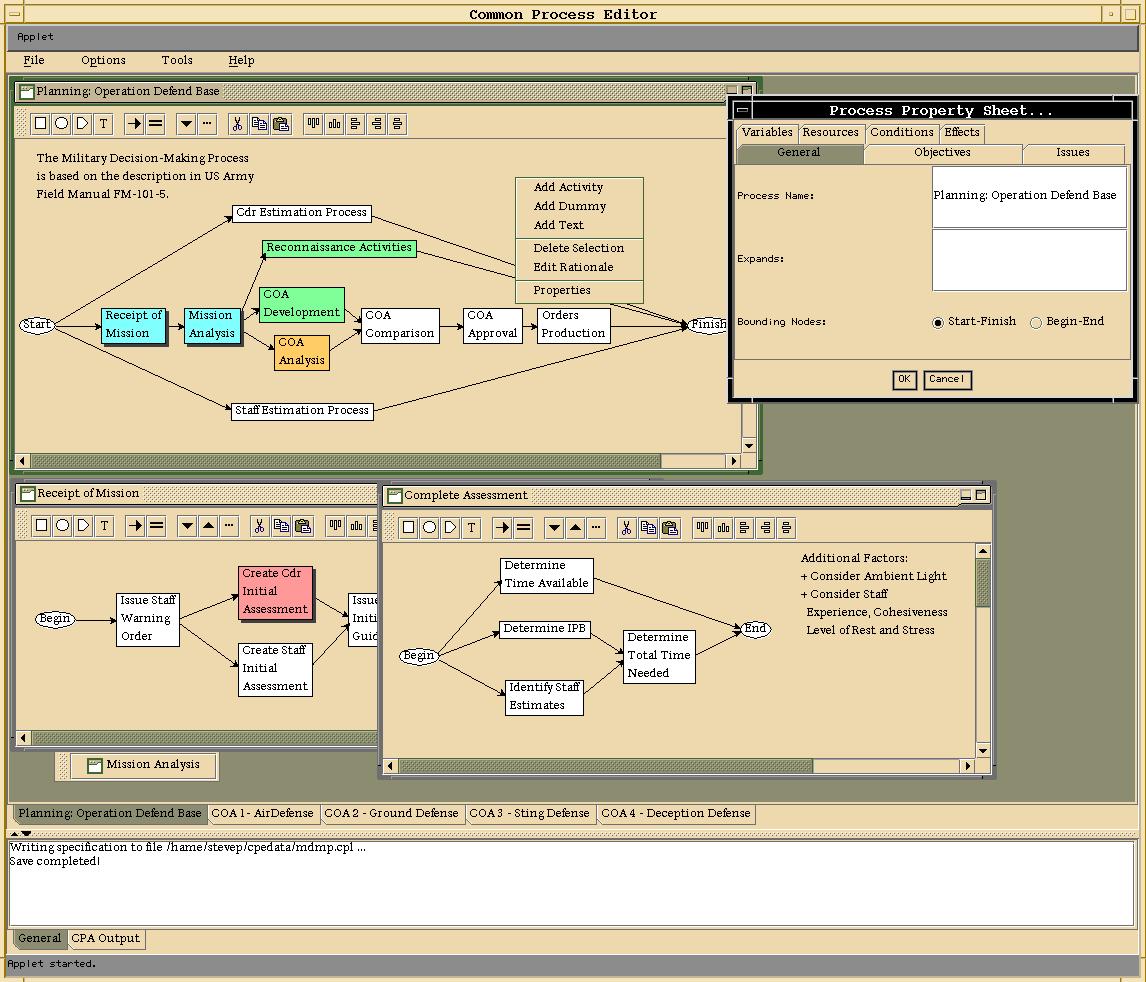
Task: Click the copy icon in Receipt of Mission toolbar
Action: click(x=281, y=526)
